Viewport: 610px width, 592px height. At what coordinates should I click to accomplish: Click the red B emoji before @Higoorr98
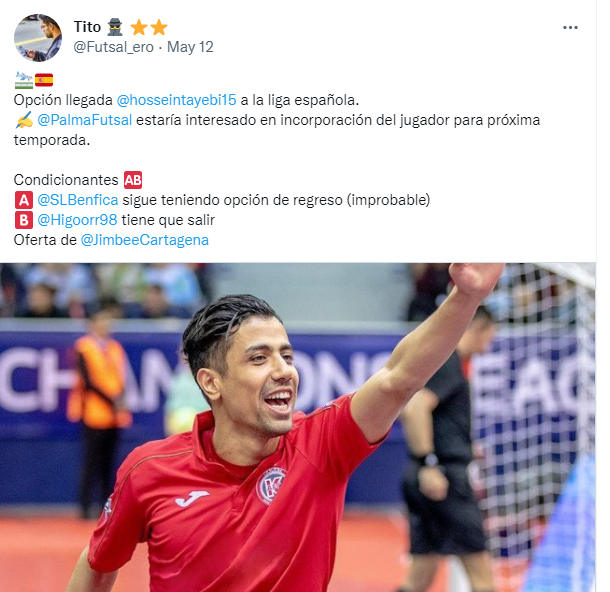pyautogui.click(x=24, y=220)
